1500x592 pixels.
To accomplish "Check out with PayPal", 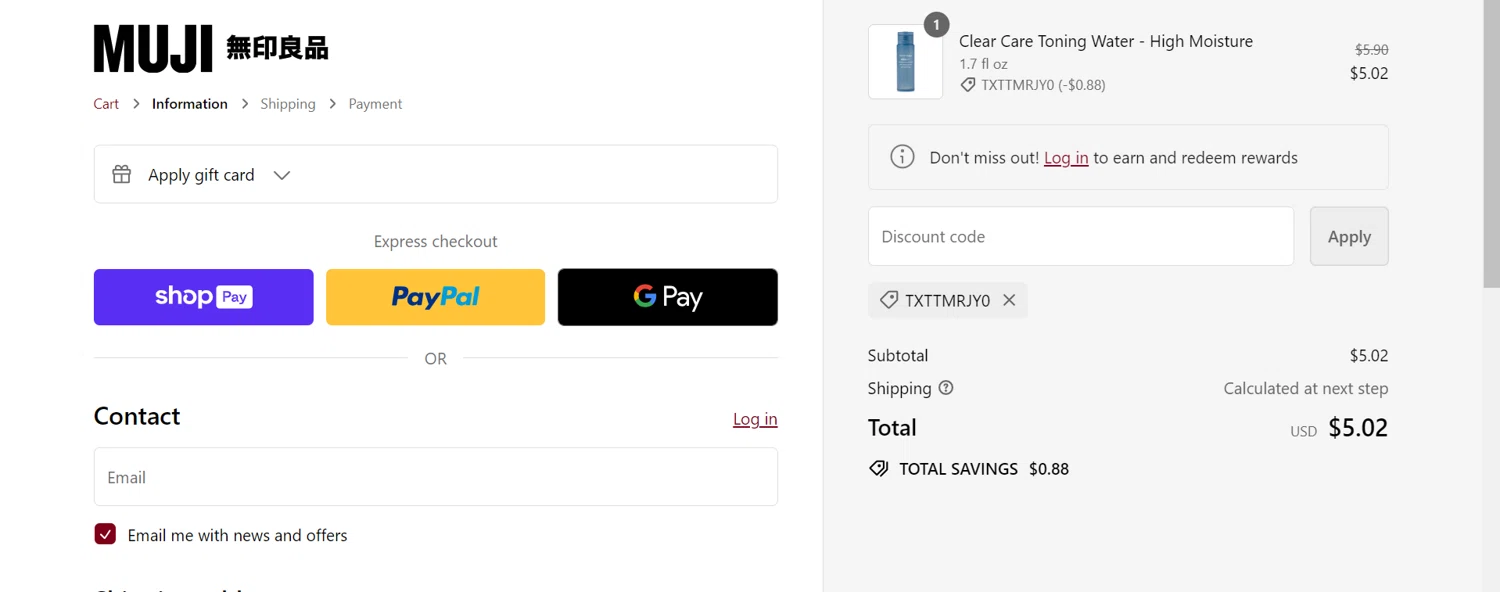I will (435, 297).
